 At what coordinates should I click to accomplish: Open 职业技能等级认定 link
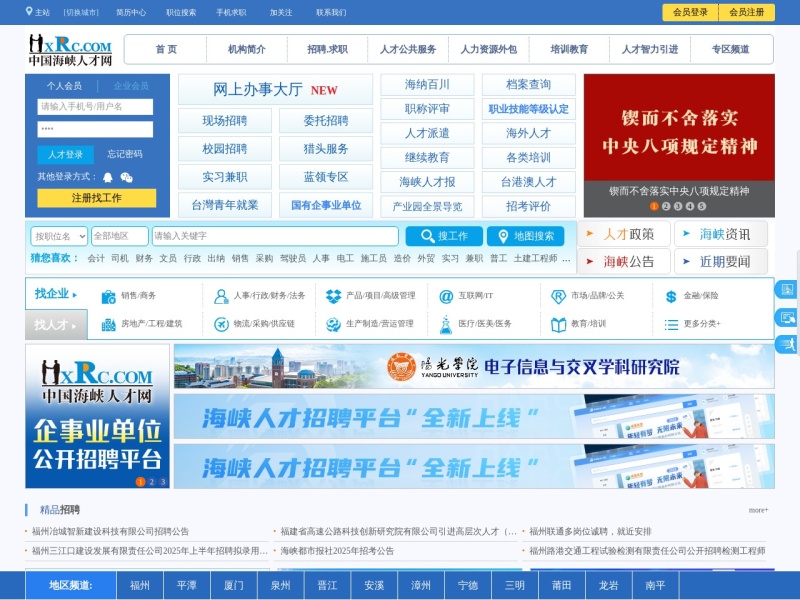529,109
